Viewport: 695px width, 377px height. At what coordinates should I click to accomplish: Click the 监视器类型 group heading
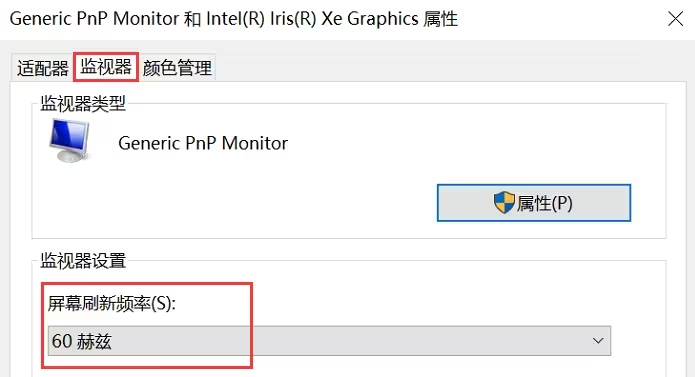click(83, 104)
